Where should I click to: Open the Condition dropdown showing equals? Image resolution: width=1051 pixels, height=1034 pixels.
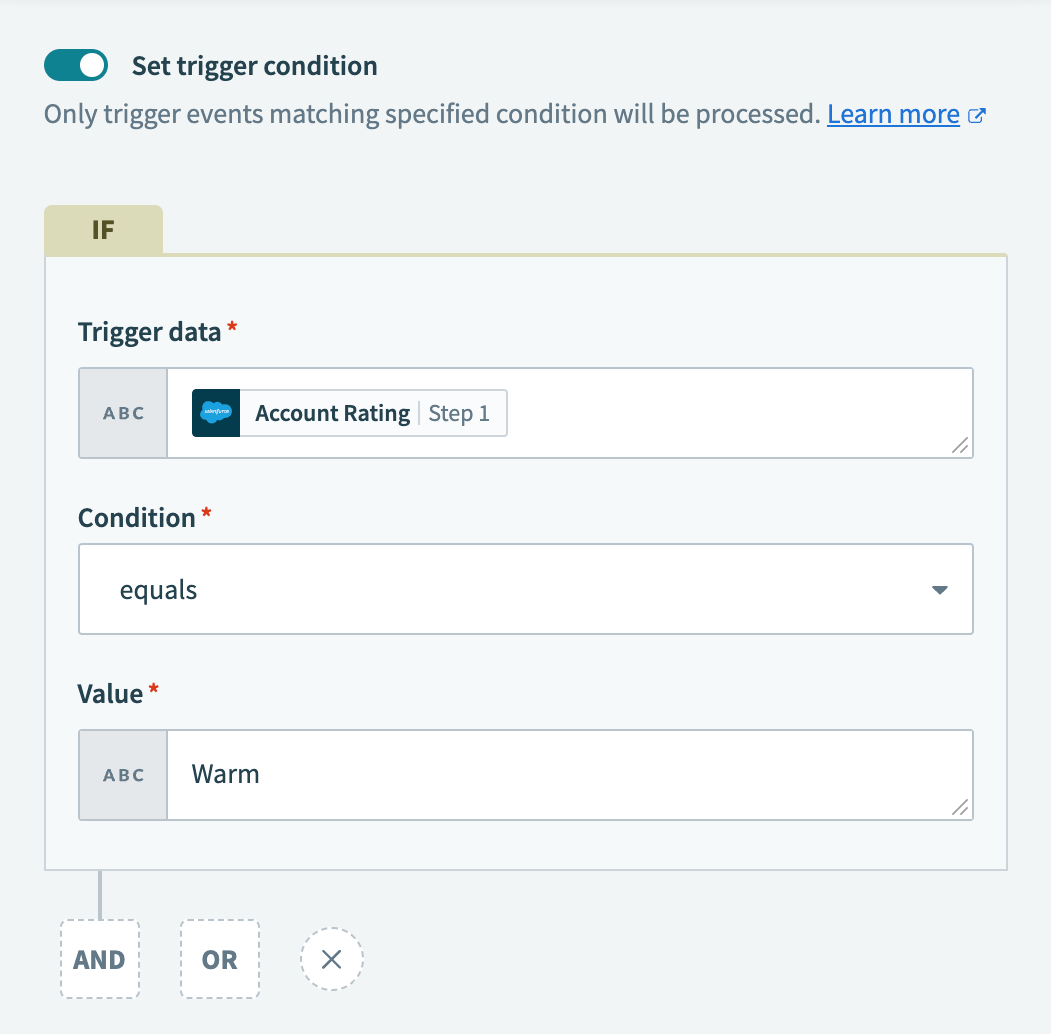pos(526,589)
